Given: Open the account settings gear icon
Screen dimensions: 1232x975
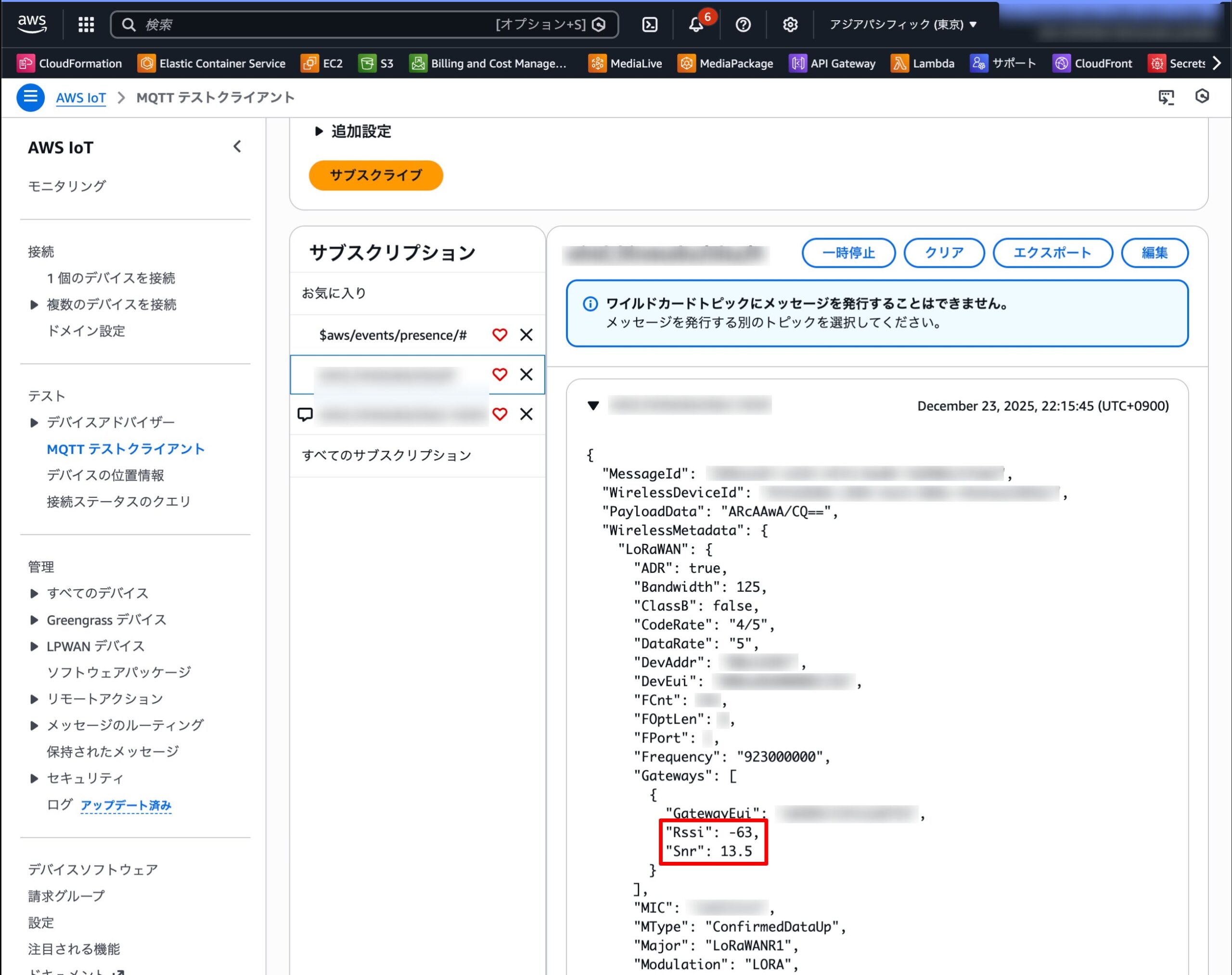Looking at the screenshot, I should (790, 24).
